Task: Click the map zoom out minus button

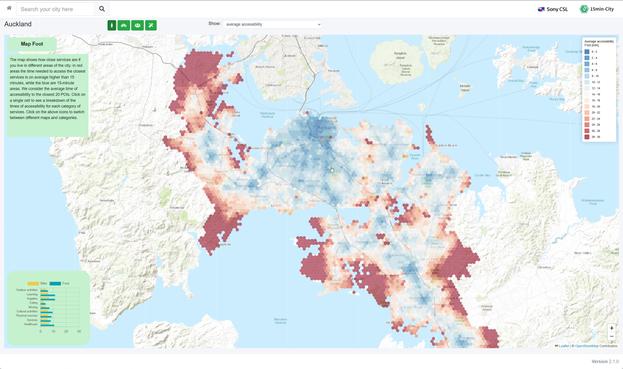Action: 612,336
